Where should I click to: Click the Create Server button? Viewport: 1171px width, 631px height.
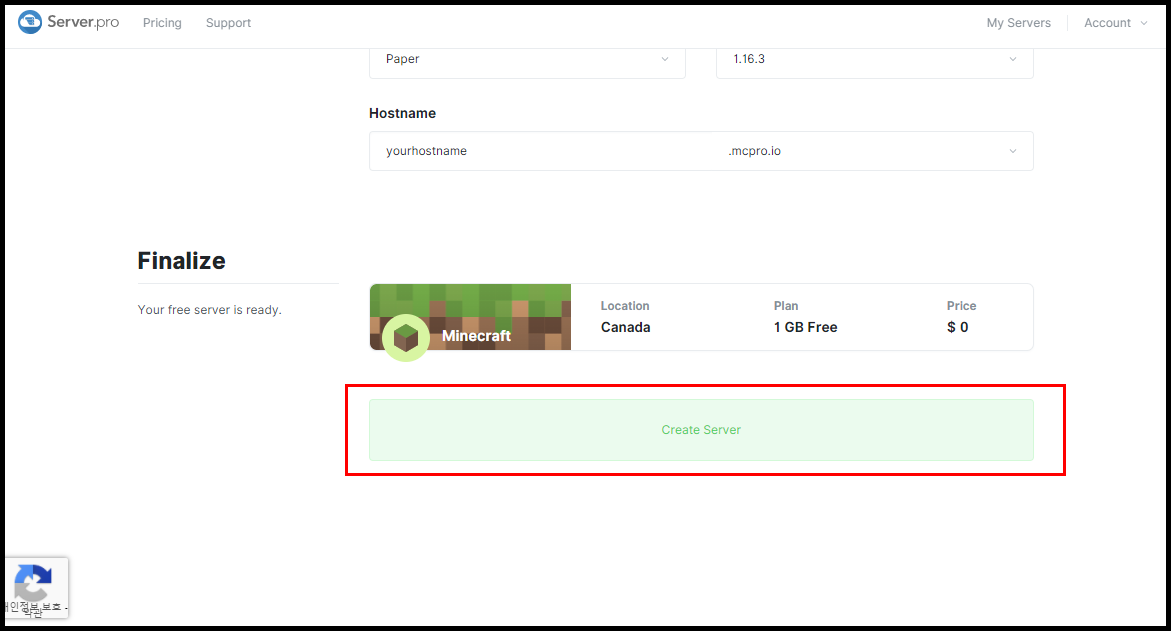coord(701,430)
